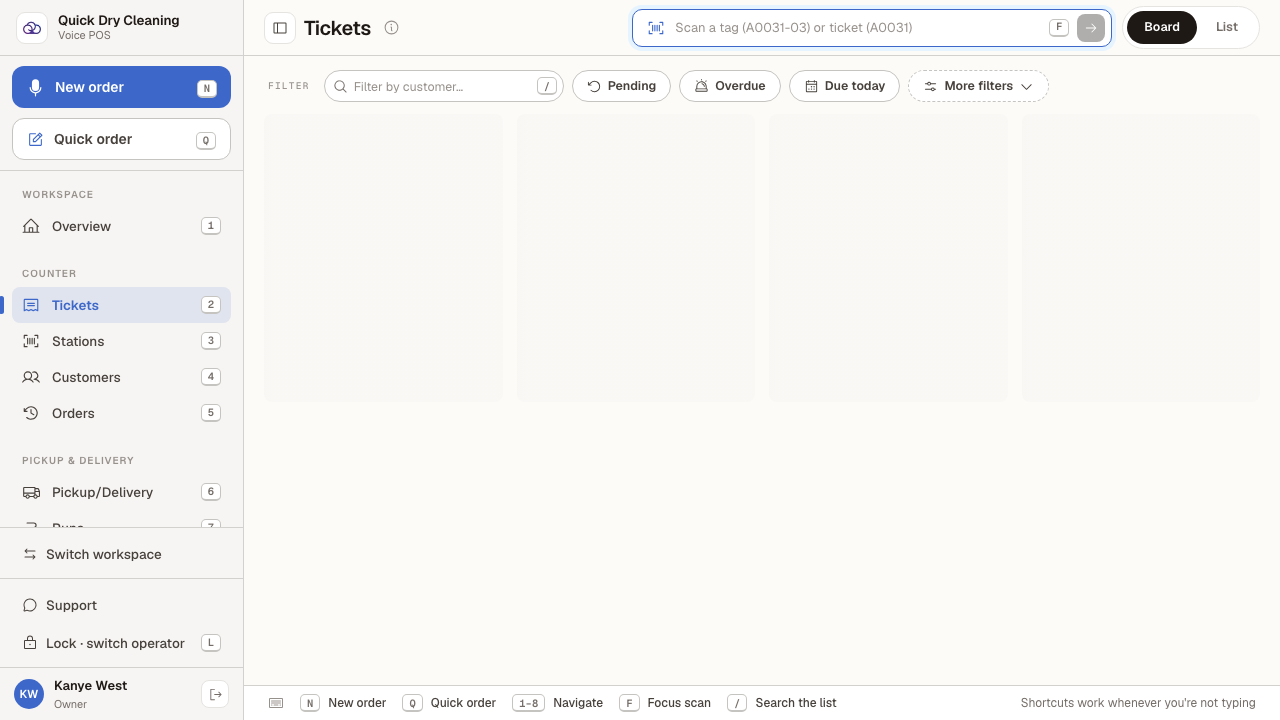Click the New order shortcut hint

(343, 703)
